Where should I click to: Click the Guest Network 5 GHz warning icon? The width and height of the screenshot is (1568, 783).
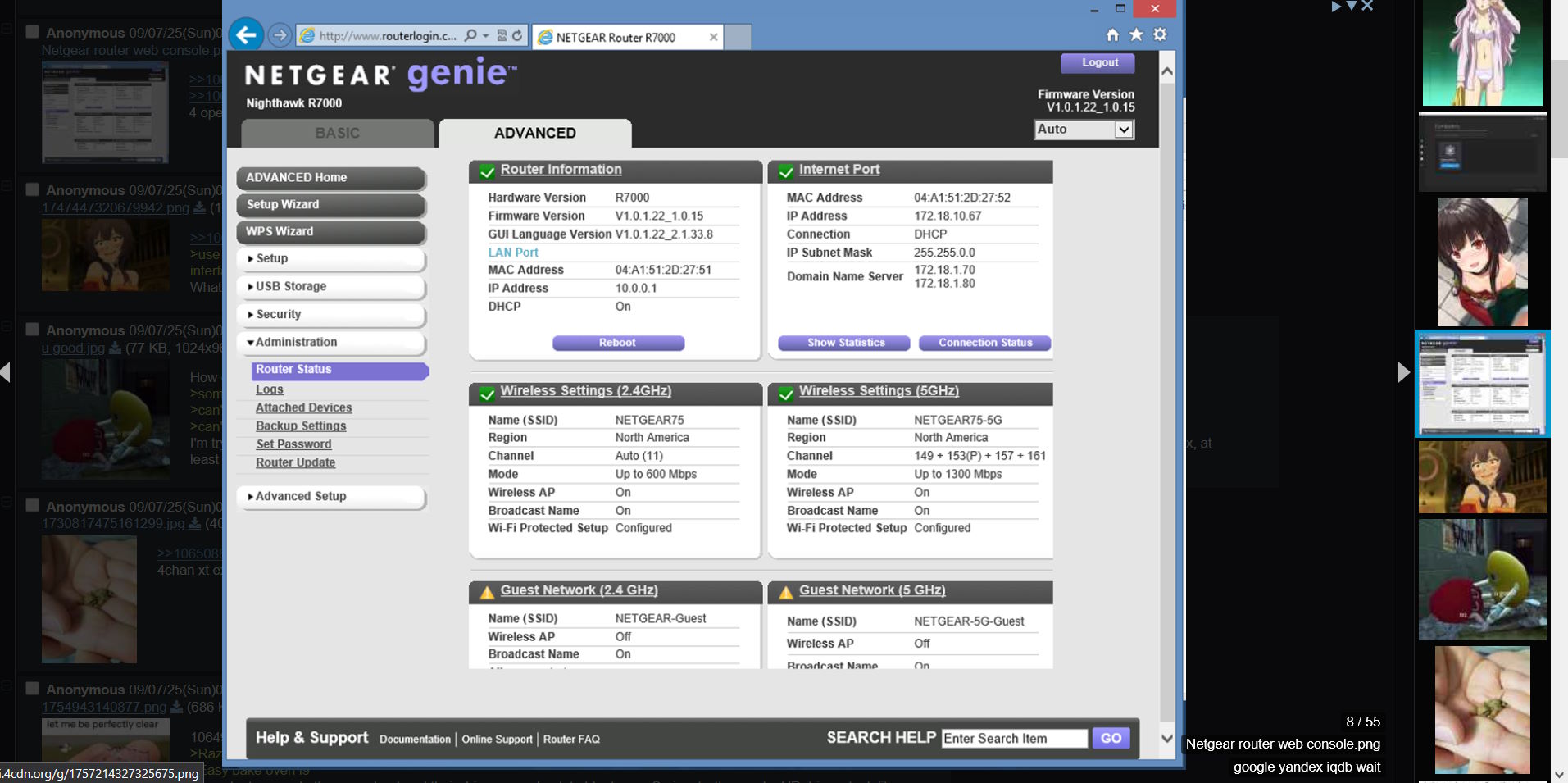click(785, 592)
